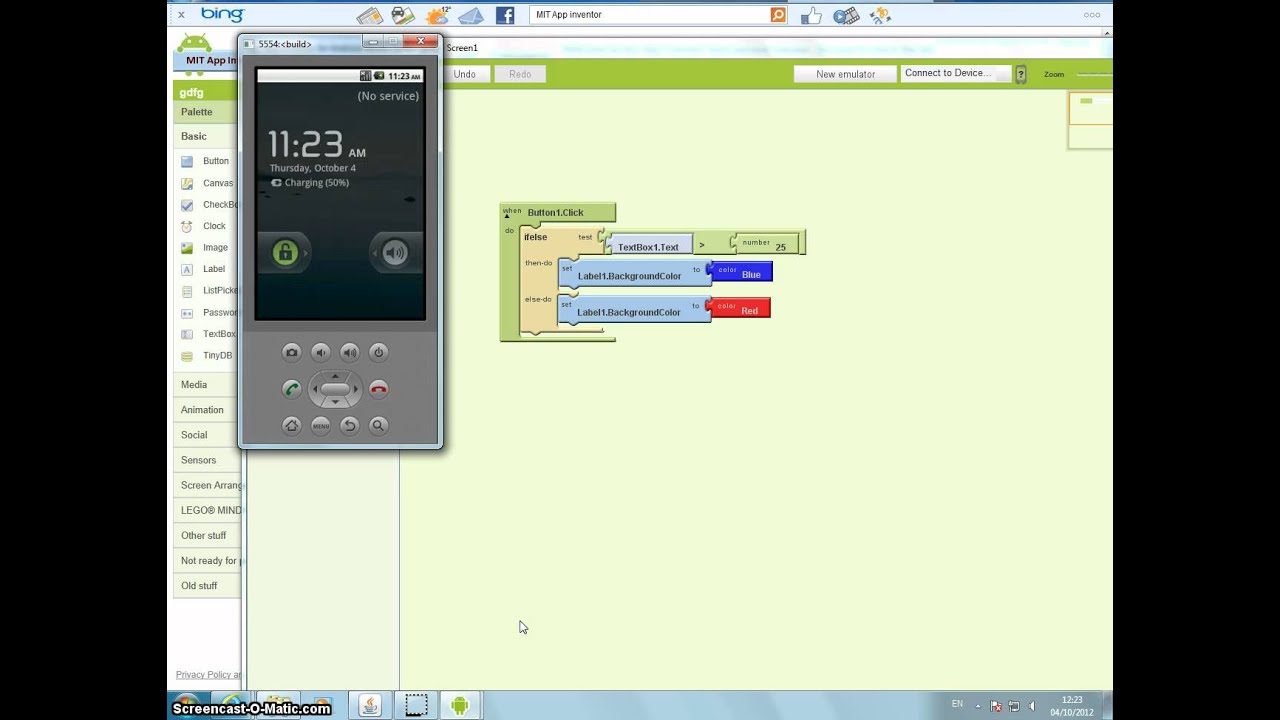Expand the Media palette section
Image resolution: width=1280 pixels, height=720 pixels.
[x=206, y=385]
